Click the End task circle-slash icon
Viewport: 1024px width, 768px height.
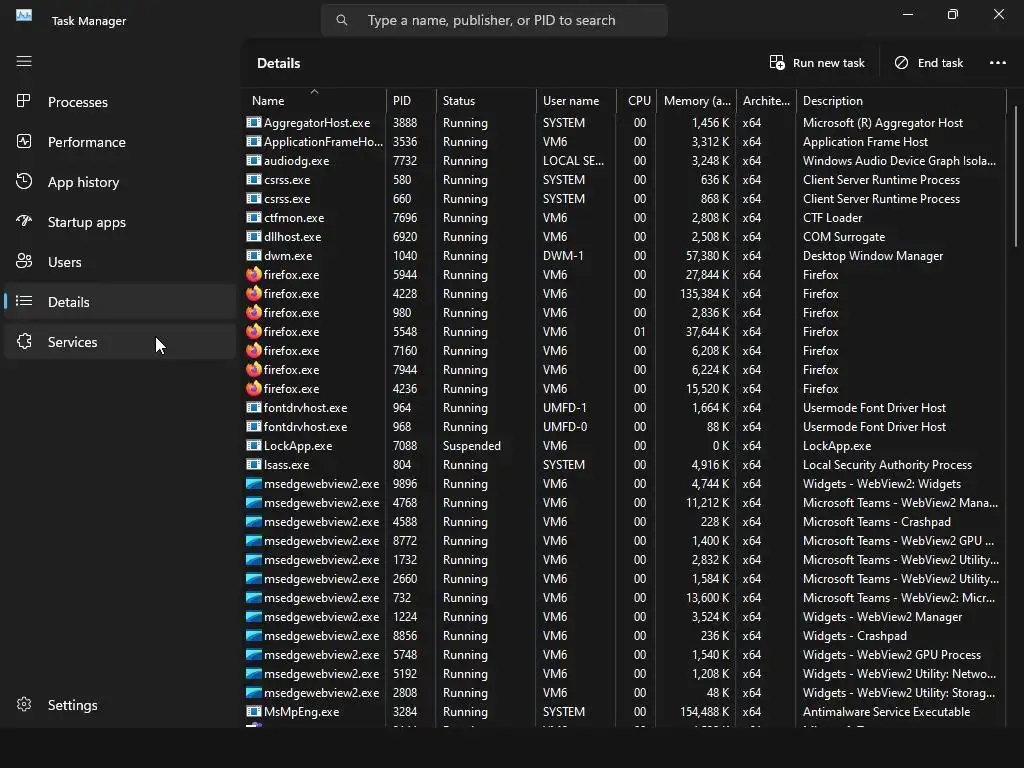tap(901, 63)
